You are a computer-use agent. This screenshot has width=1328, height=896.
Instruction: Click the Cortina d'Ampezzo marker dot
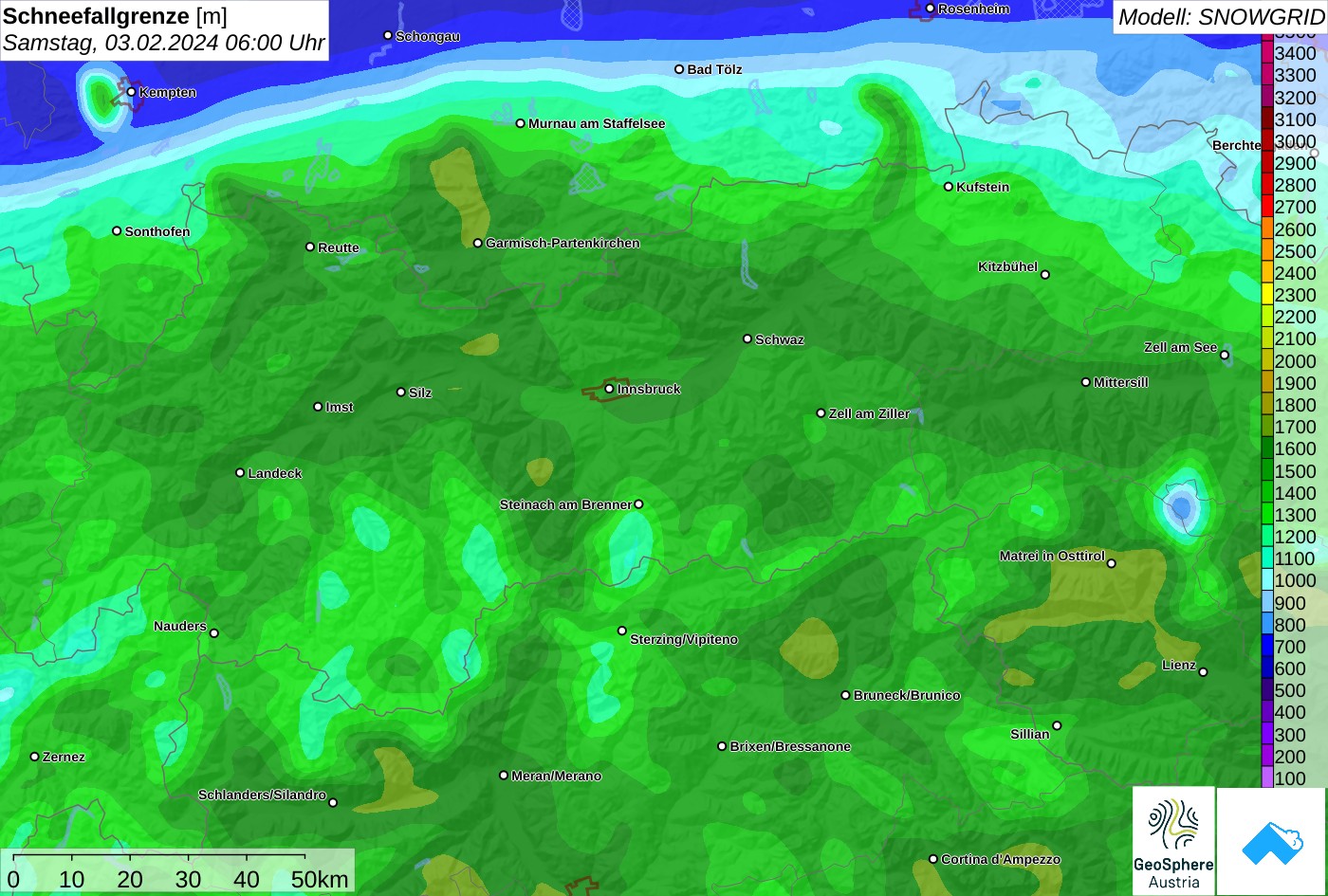click(x=933, y=859)
